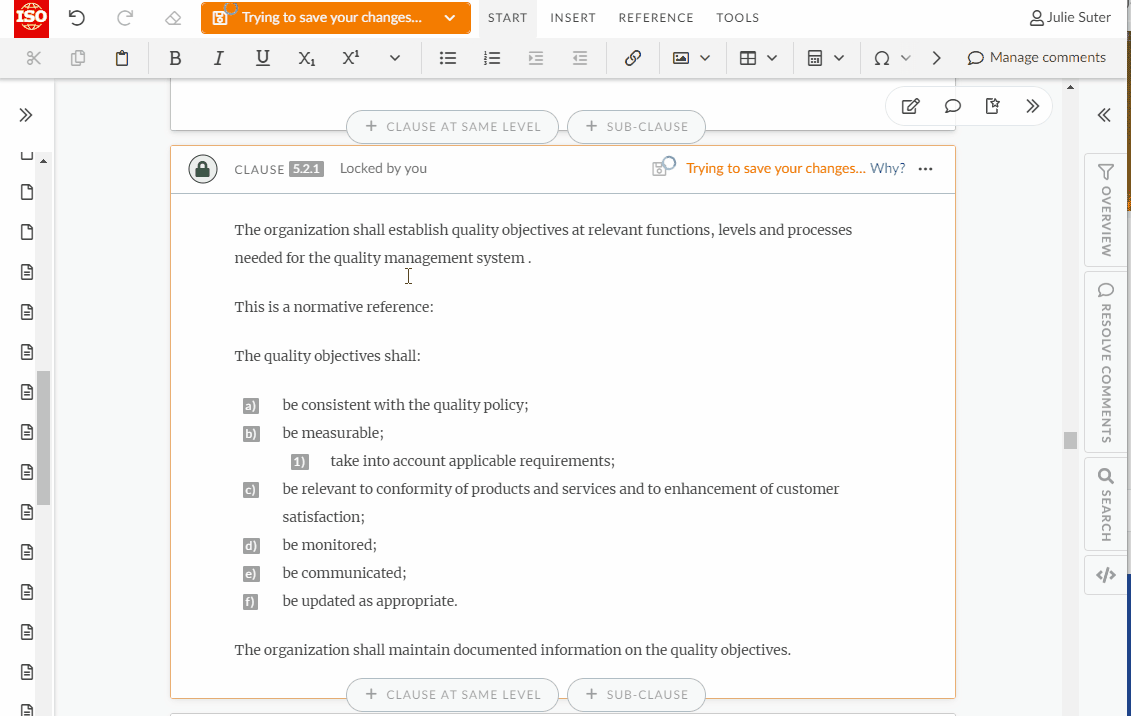Click text 'This is a normative reference:'
Image resolution: width=1131 pixels, height=716 pixels.
coord(334,307)
